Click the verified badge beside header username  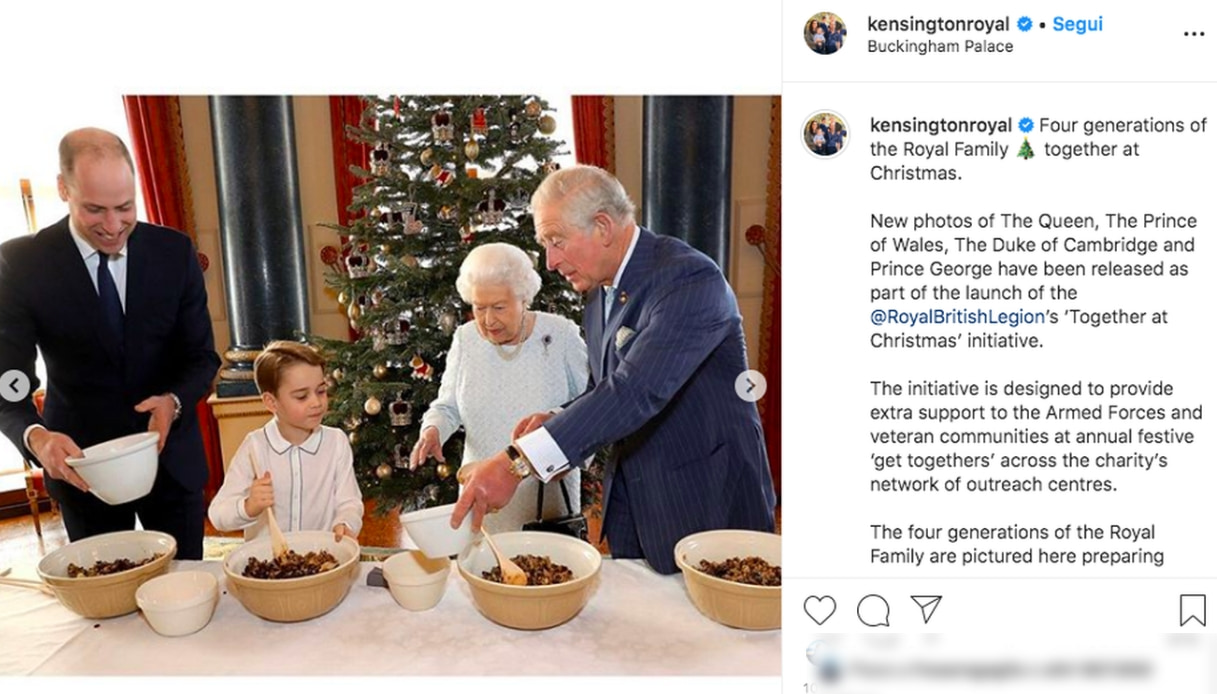pos(1025,24)
